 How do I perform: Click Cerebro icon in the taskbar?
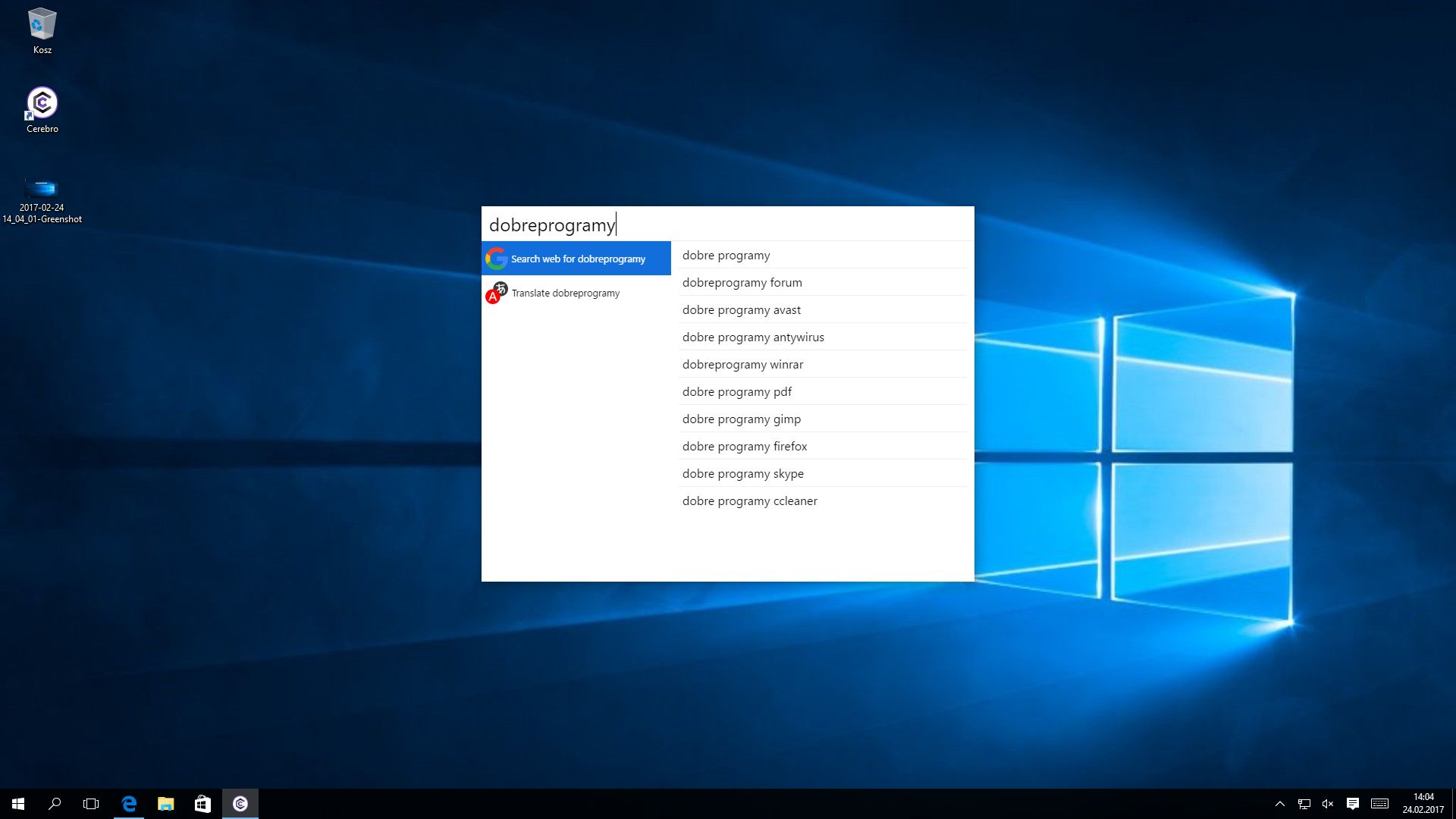click(240, 804)
